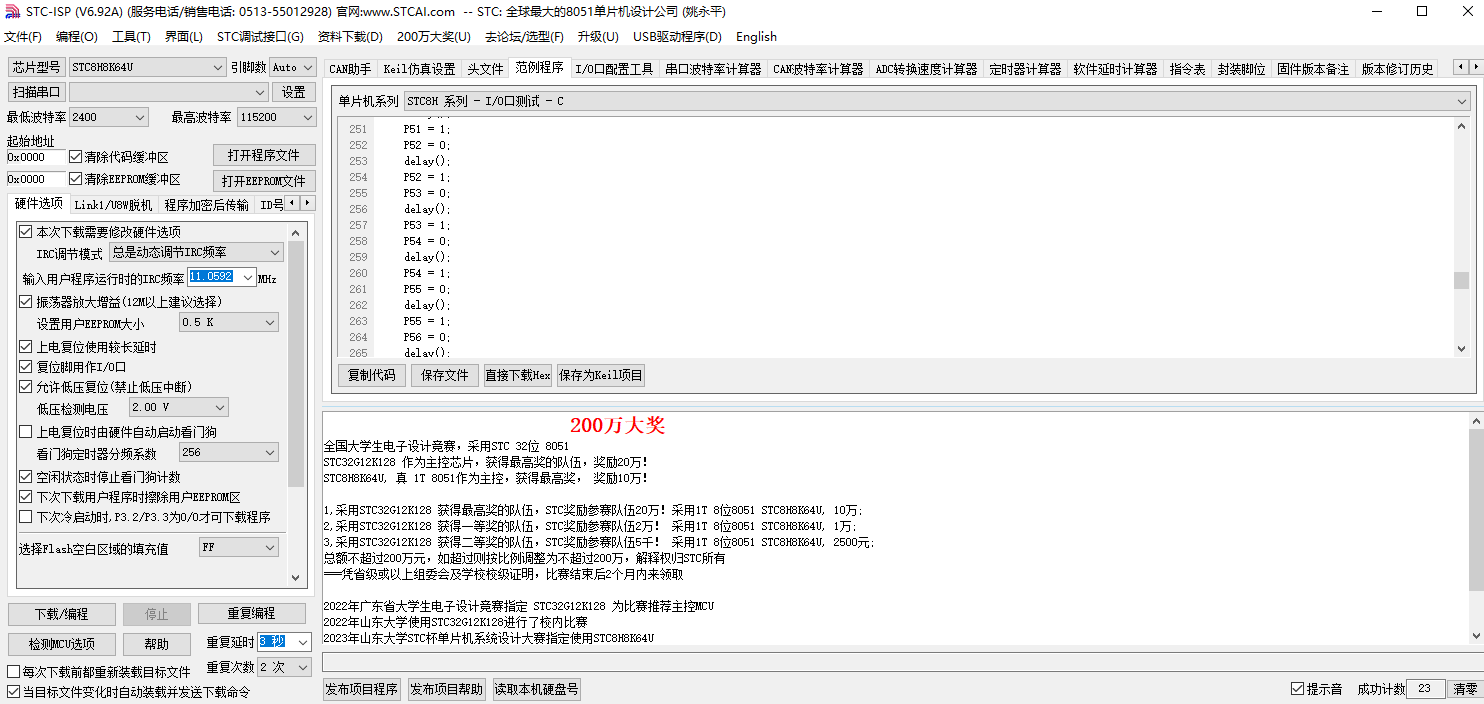Open the 编程(O) menu
The height and width of the screenshot is (704, 1484).
77,37
